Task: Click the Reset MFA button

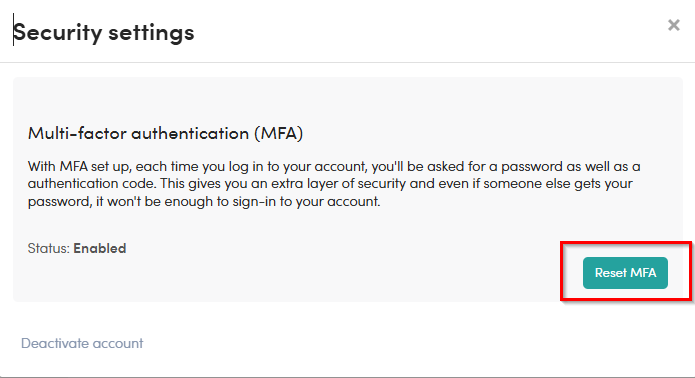Action: [625, 273]
